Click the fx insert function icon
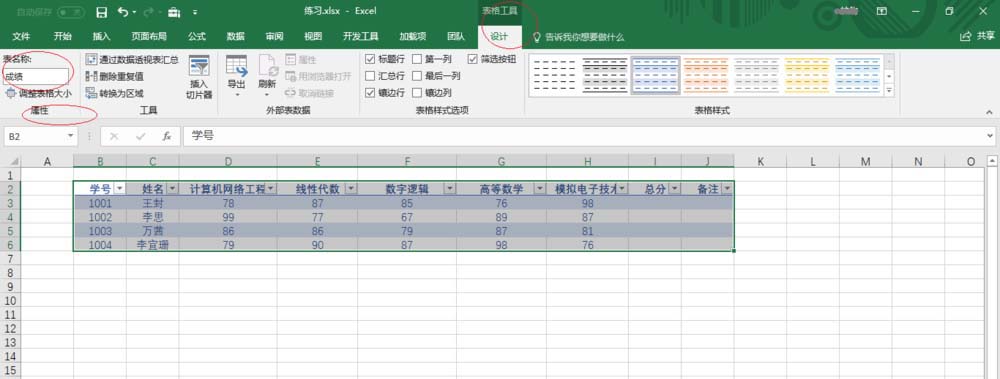Viewport: 1000px width, 379px height. (x=166, y=136)
